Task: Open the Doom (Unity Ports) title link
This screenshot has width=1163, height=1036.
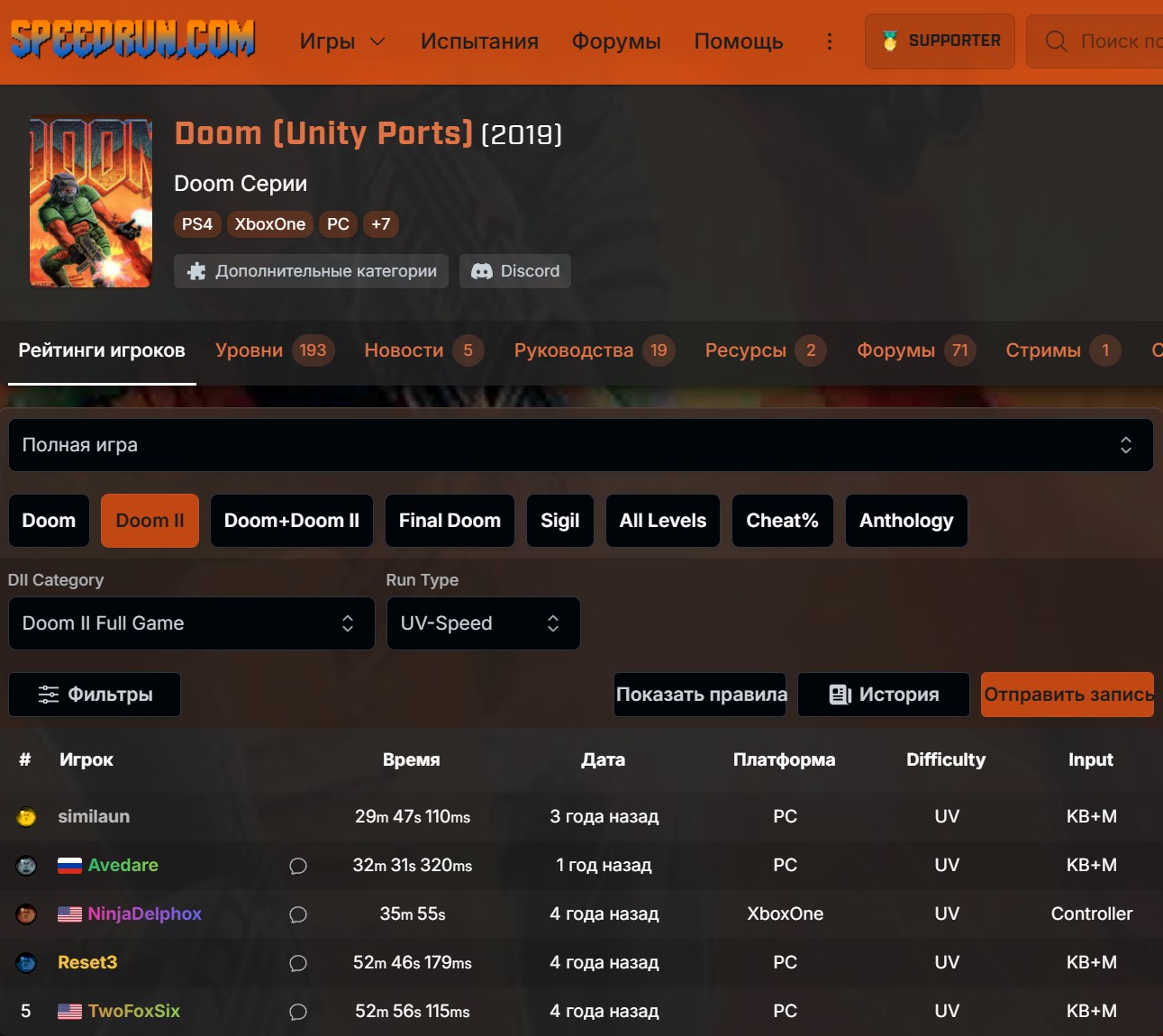Action: click(323, 133)
